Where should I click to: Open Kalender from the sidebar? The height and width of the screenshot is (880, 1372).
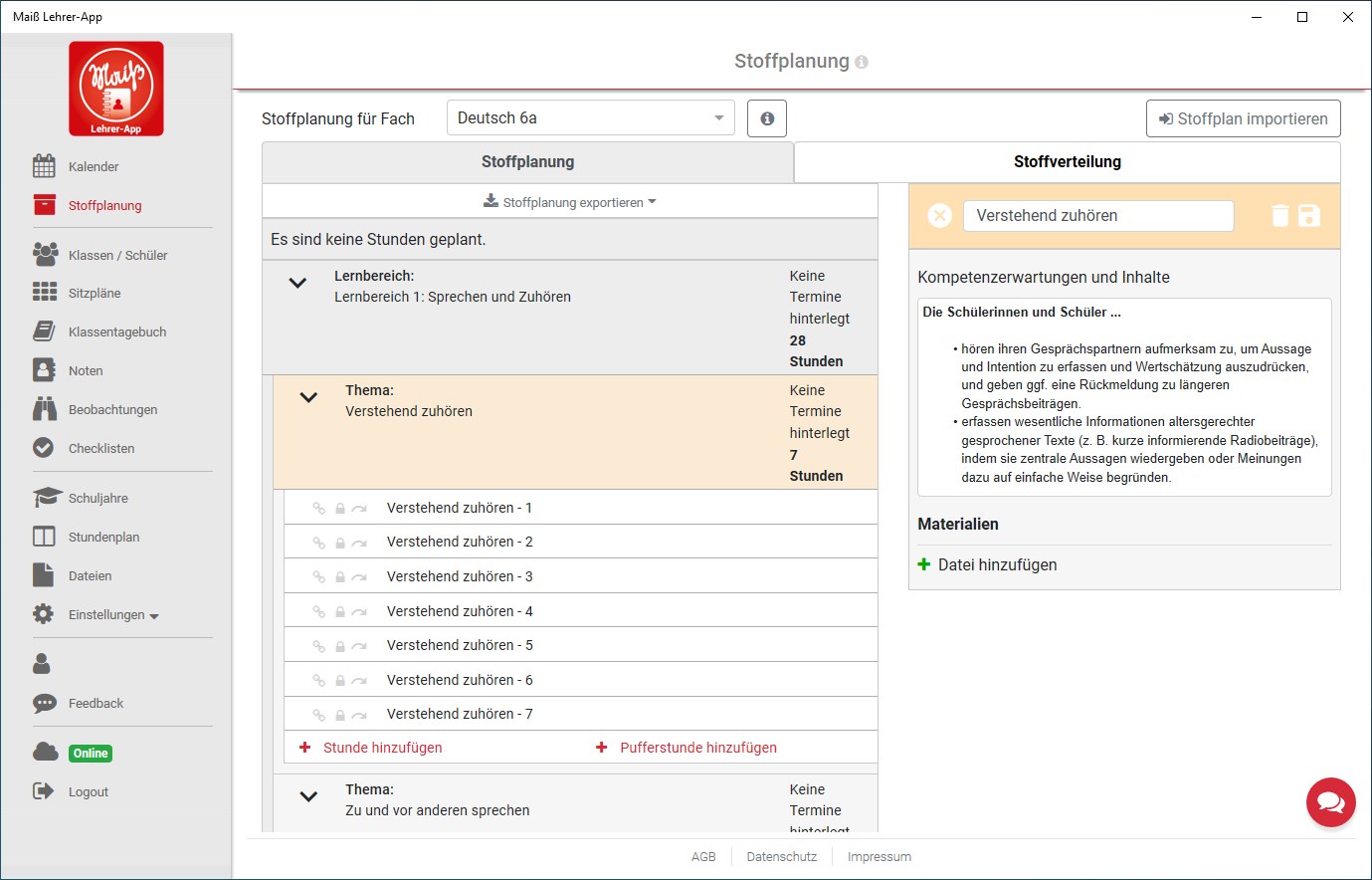93,166
